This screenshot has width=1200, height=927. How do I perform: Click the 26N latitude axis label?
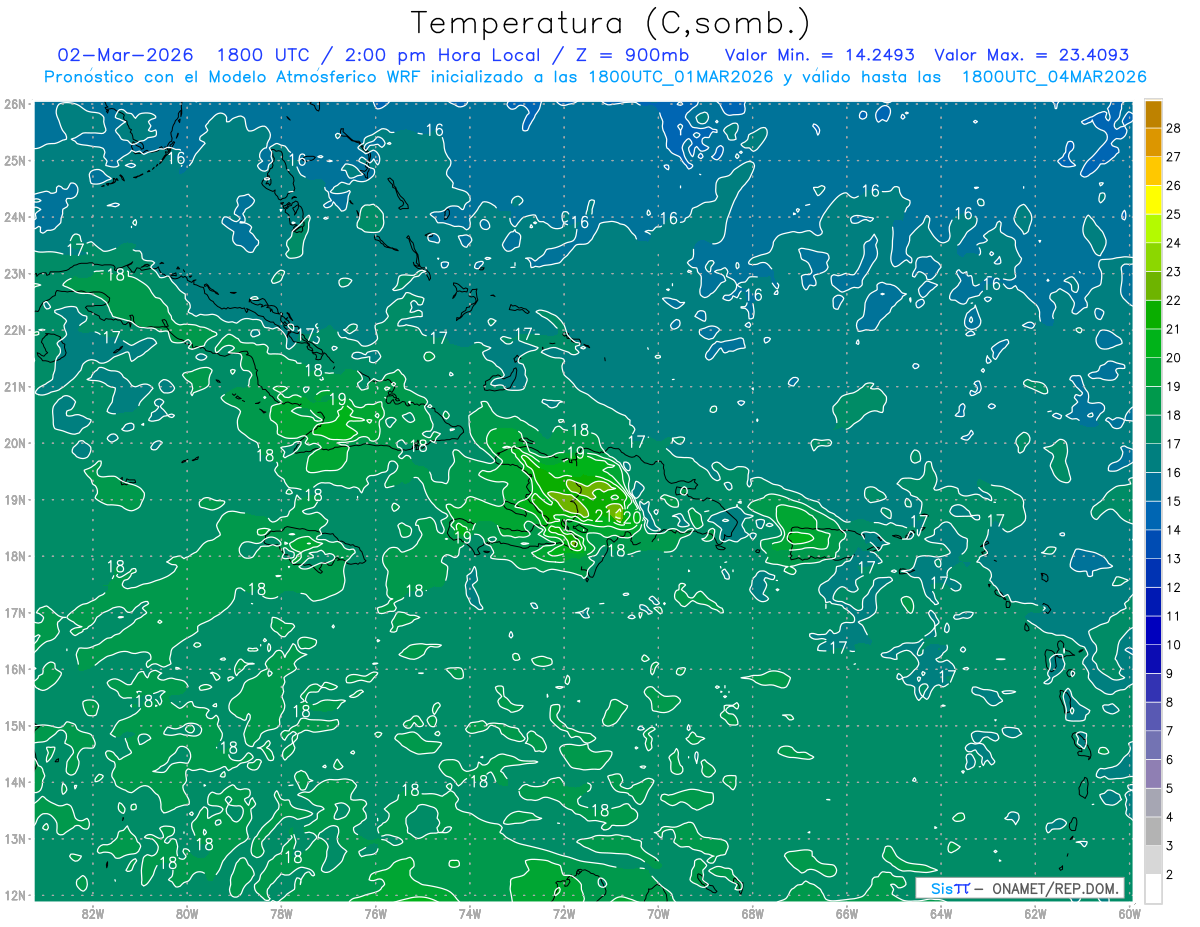pyautogui.click(x=14, y=104)
